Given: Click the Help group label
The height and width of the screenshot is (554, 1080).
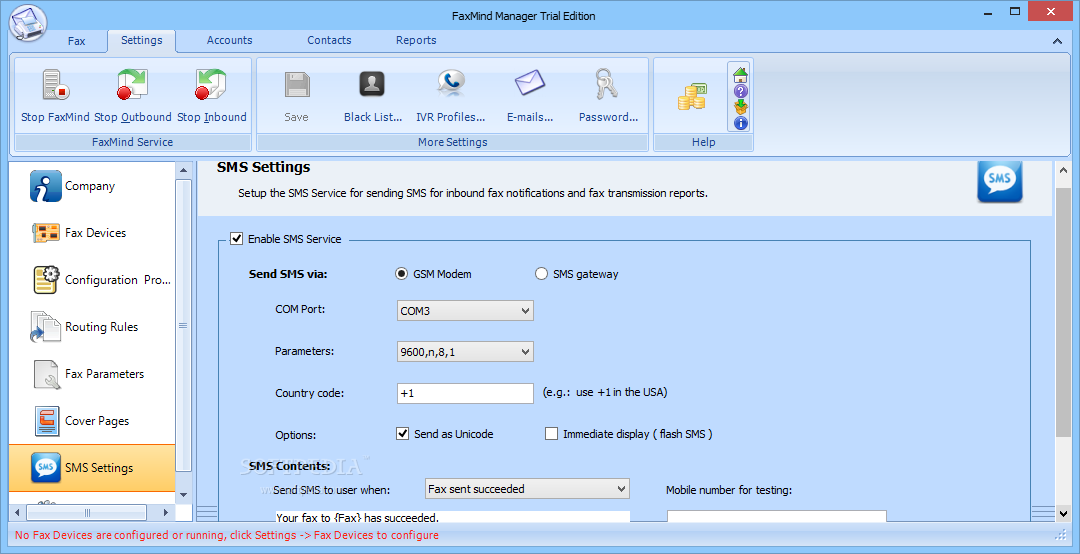Looking at the screenshot, I should [703, 142].
